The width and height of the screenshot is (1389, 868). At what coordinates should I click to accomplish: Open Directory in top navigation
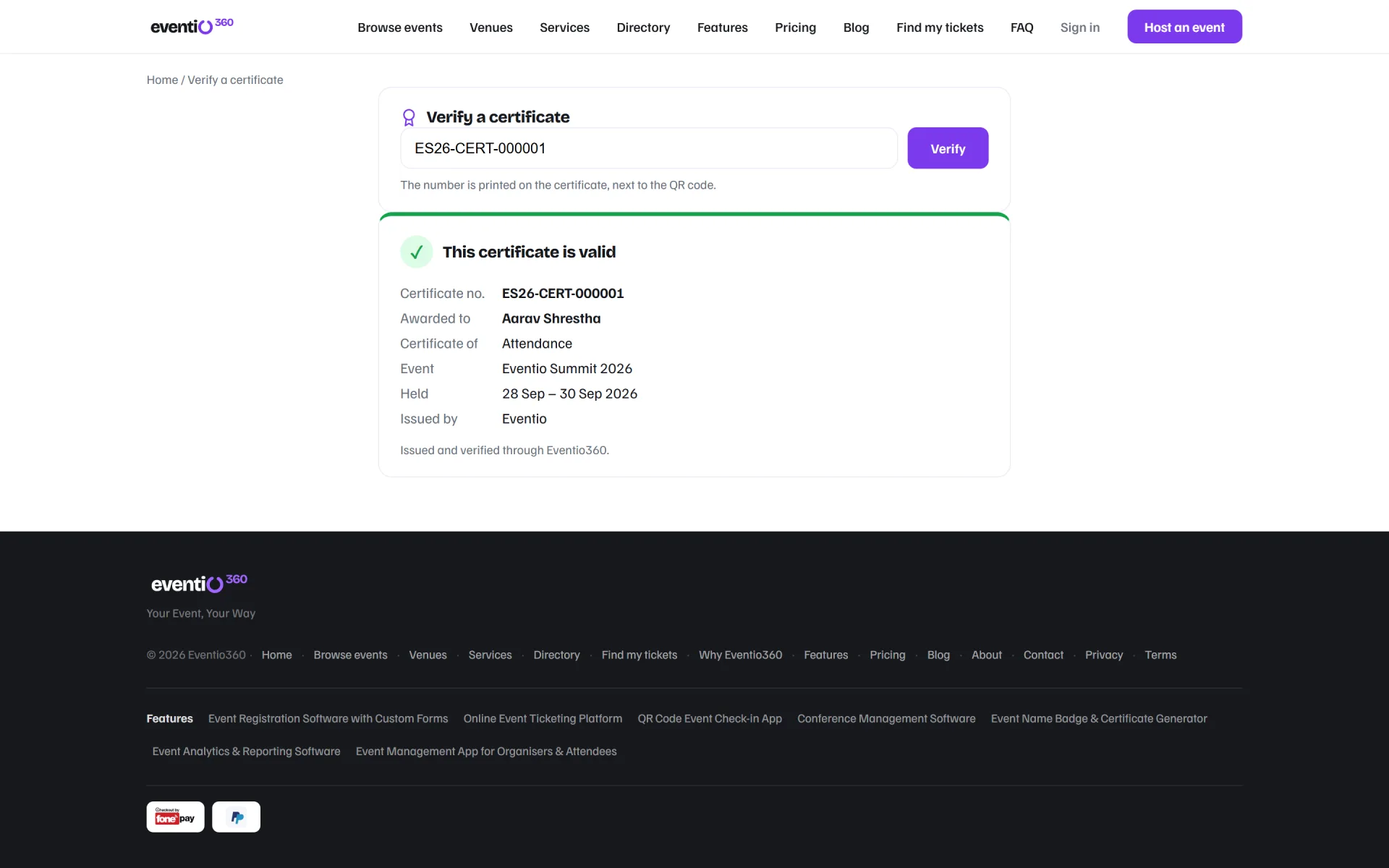[643, 27]
